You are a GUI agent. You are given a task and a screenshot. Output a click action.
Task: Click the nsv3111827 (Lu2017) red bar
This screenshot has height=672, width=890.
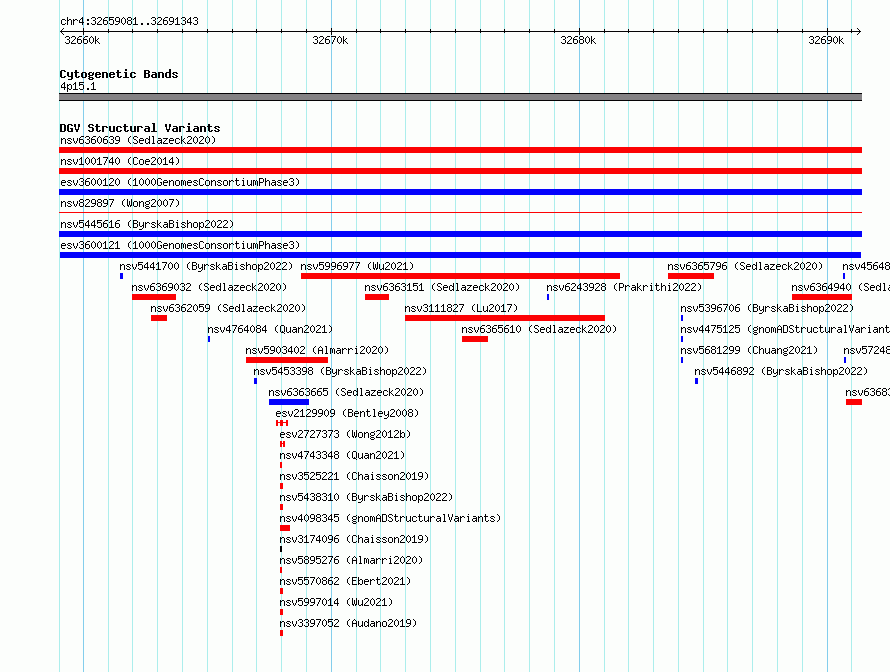(x=505, y=318)
